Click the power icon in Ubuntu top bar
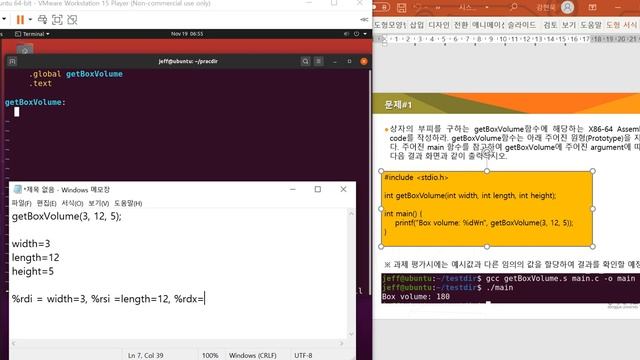Image resolution: width=640 pixels, height=360 pixels. tap(356, 34)
